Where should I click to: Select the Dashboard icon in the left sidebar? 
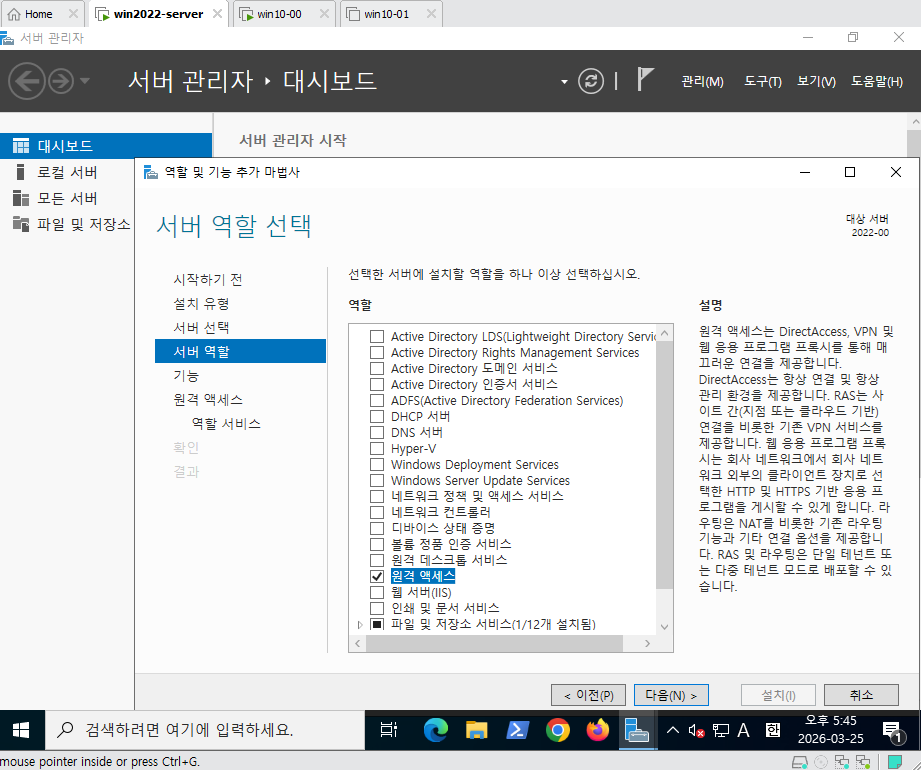click(21, 146)
